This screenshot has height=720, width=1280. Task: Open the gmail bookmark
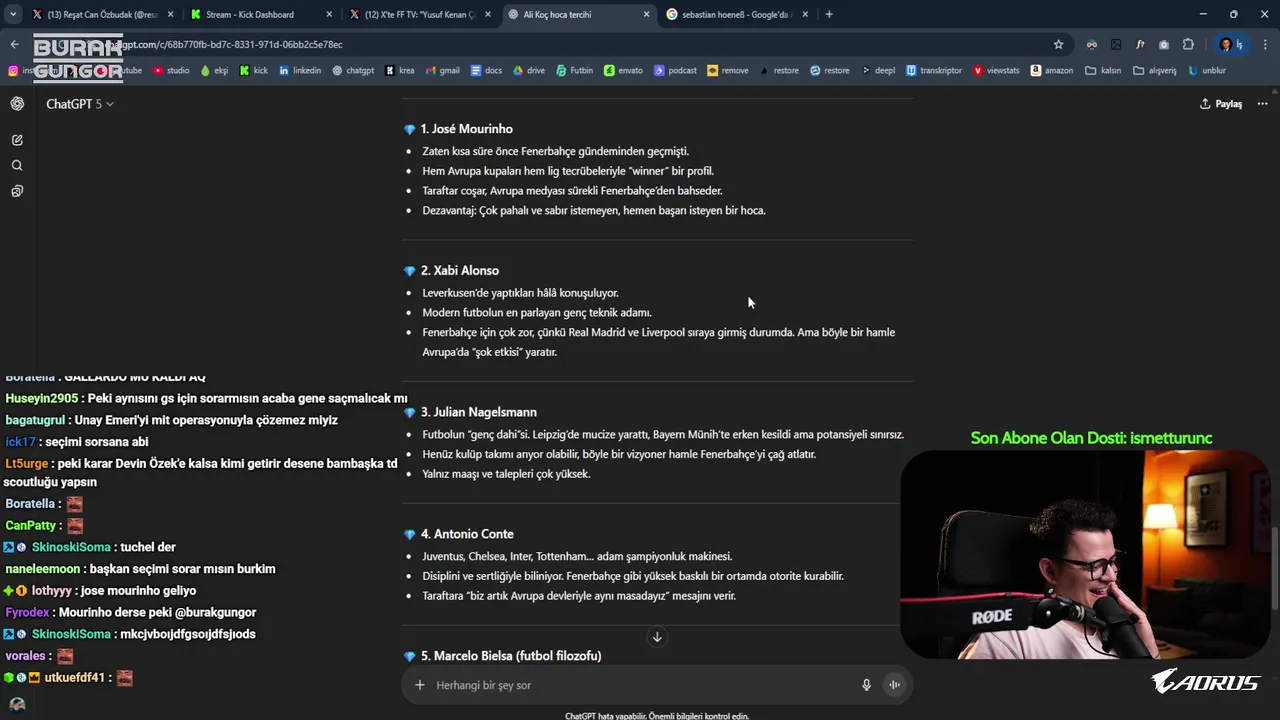(x=443, y=71)
